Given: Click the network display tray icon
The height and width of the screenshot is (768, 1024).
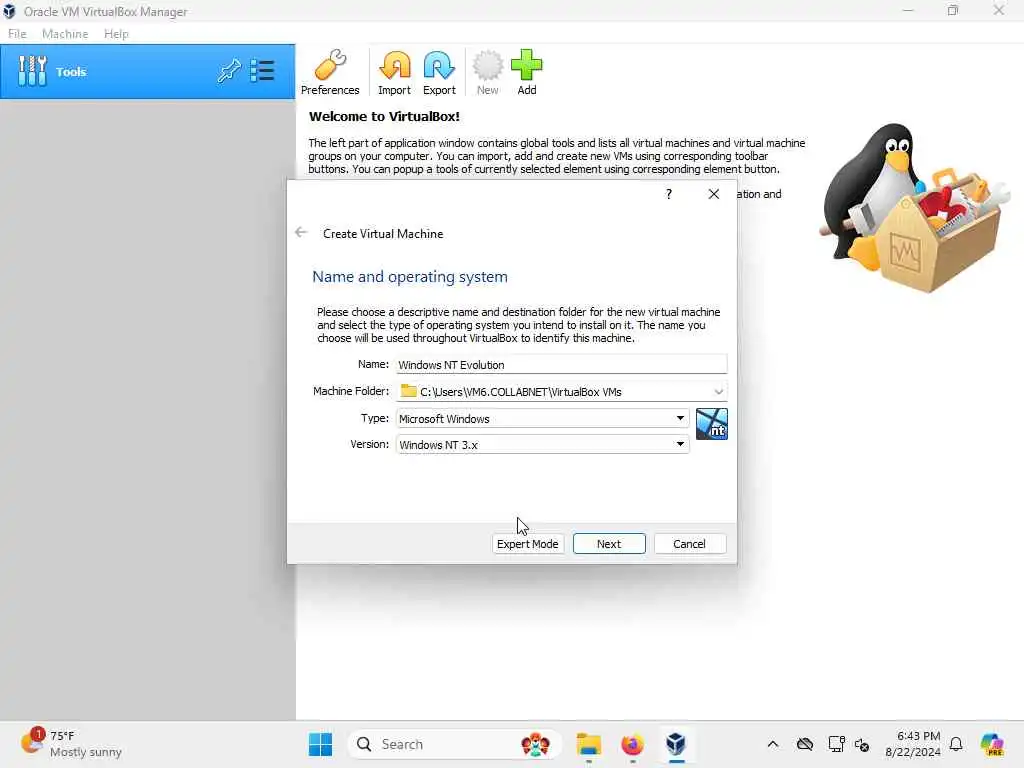Looking at the screenshot, I should (x=836, y=744).
